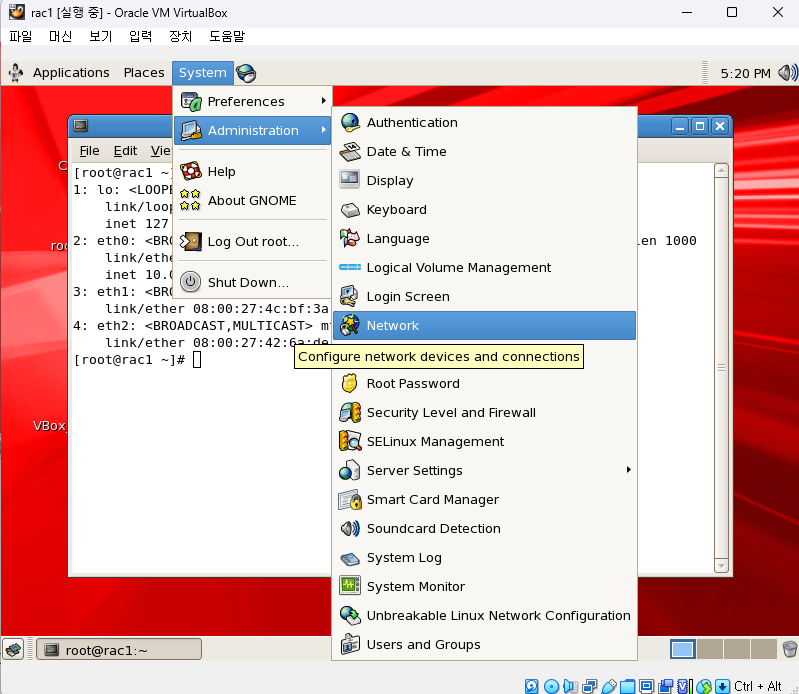
Task: Click the 5:20 PM clock
Action: [x=745, y=74]
